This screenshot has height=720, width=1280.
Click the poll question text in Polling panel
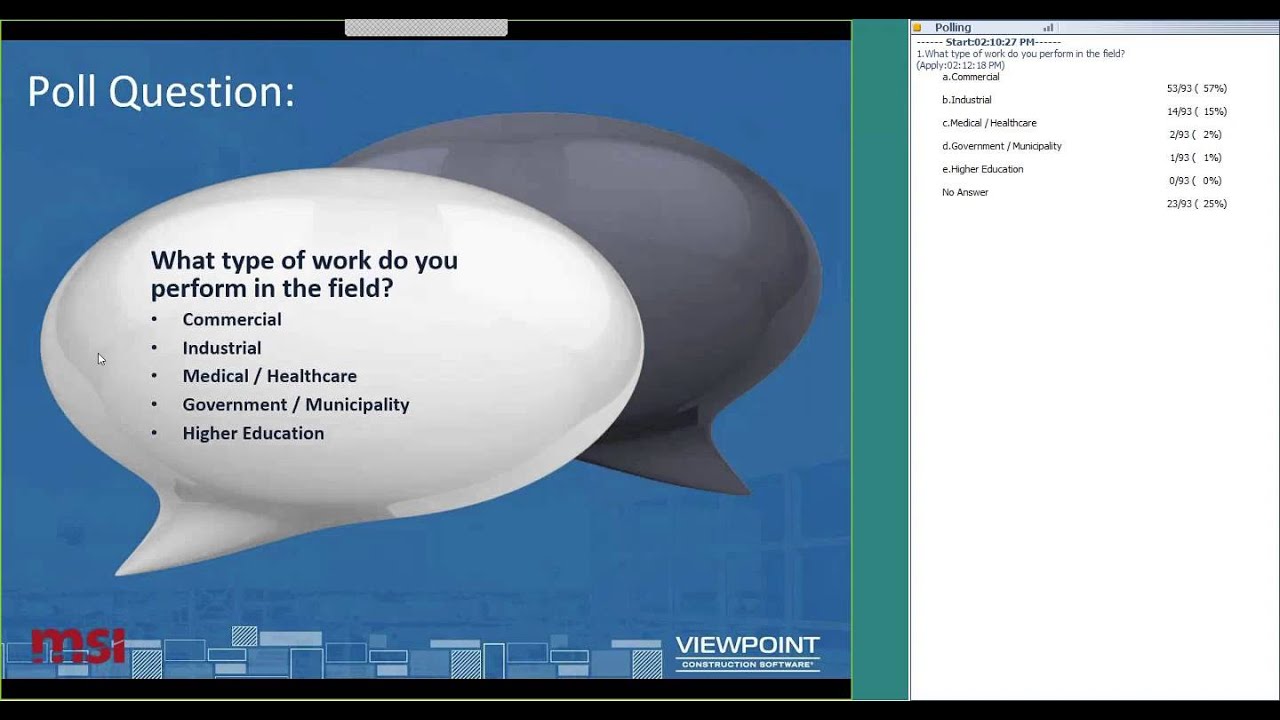pyautogui.click(x=1021, y=54)
